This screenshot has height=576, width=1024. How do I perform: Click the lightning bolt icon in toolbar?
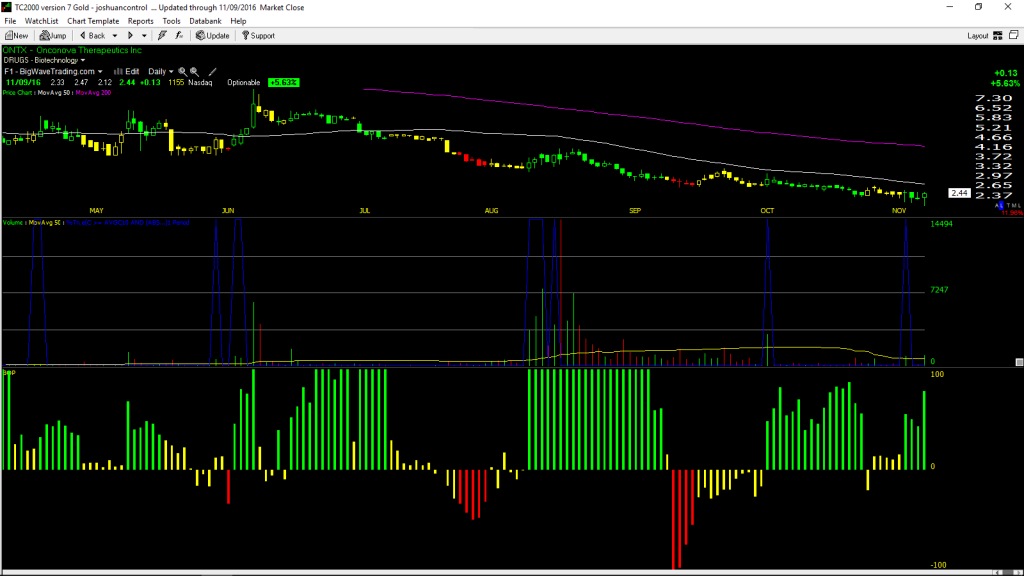[162, 36]
